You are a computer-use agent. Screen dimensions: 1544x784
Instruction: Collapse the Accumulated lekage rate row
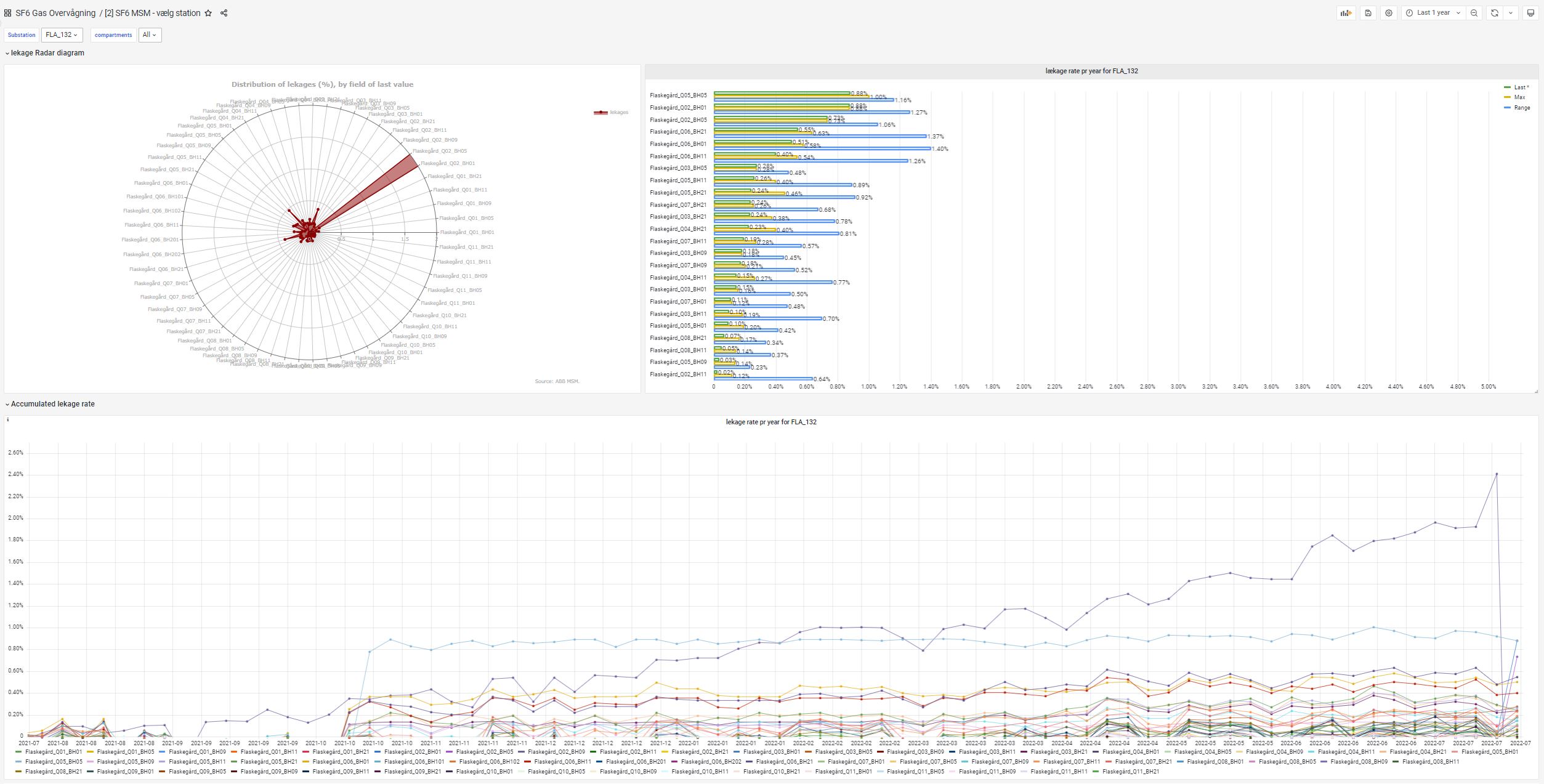[x=52, y=404]
